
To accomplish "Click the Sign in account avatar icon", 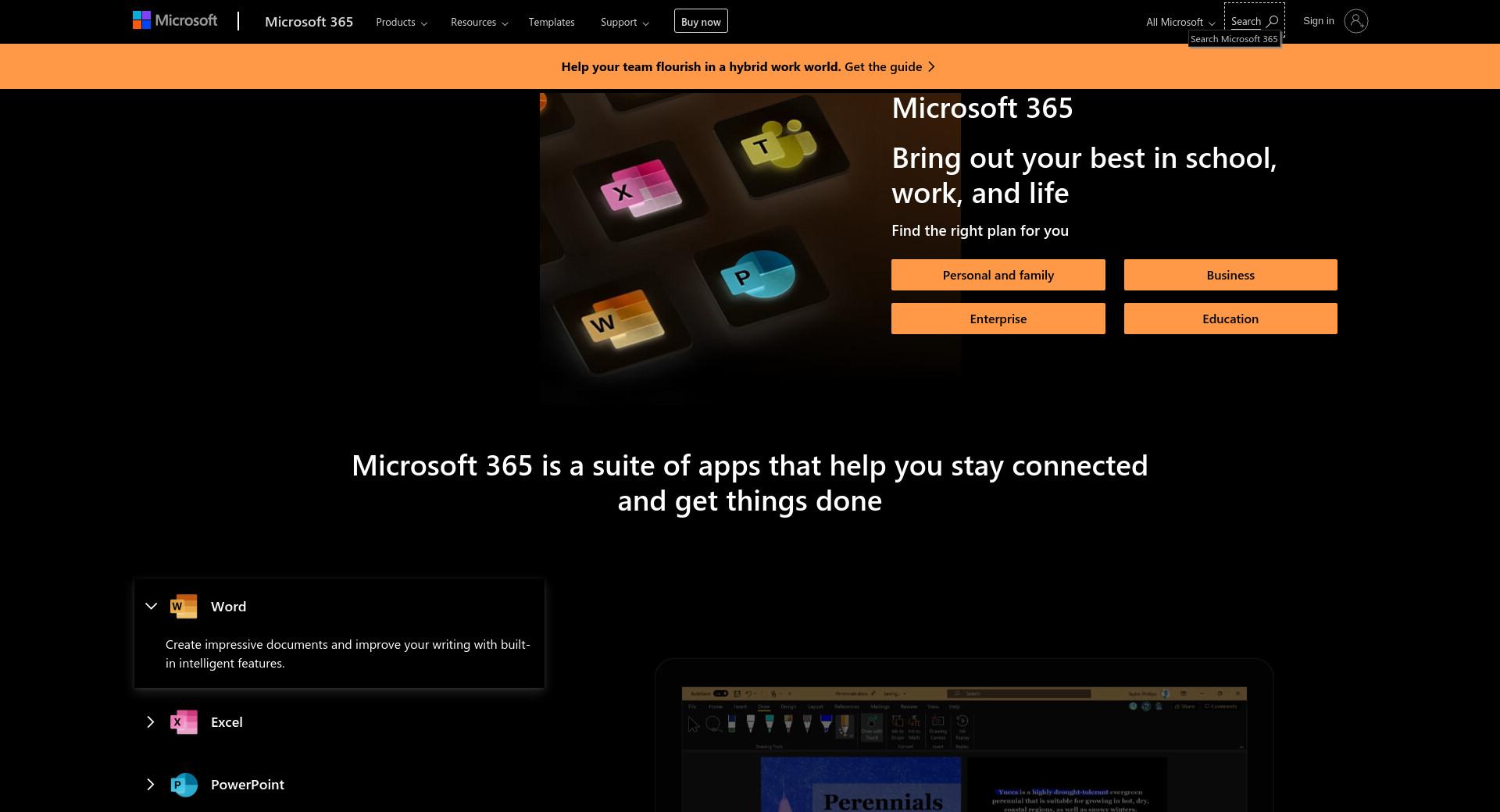I will pyautogui.click(x=1355, y=21).
